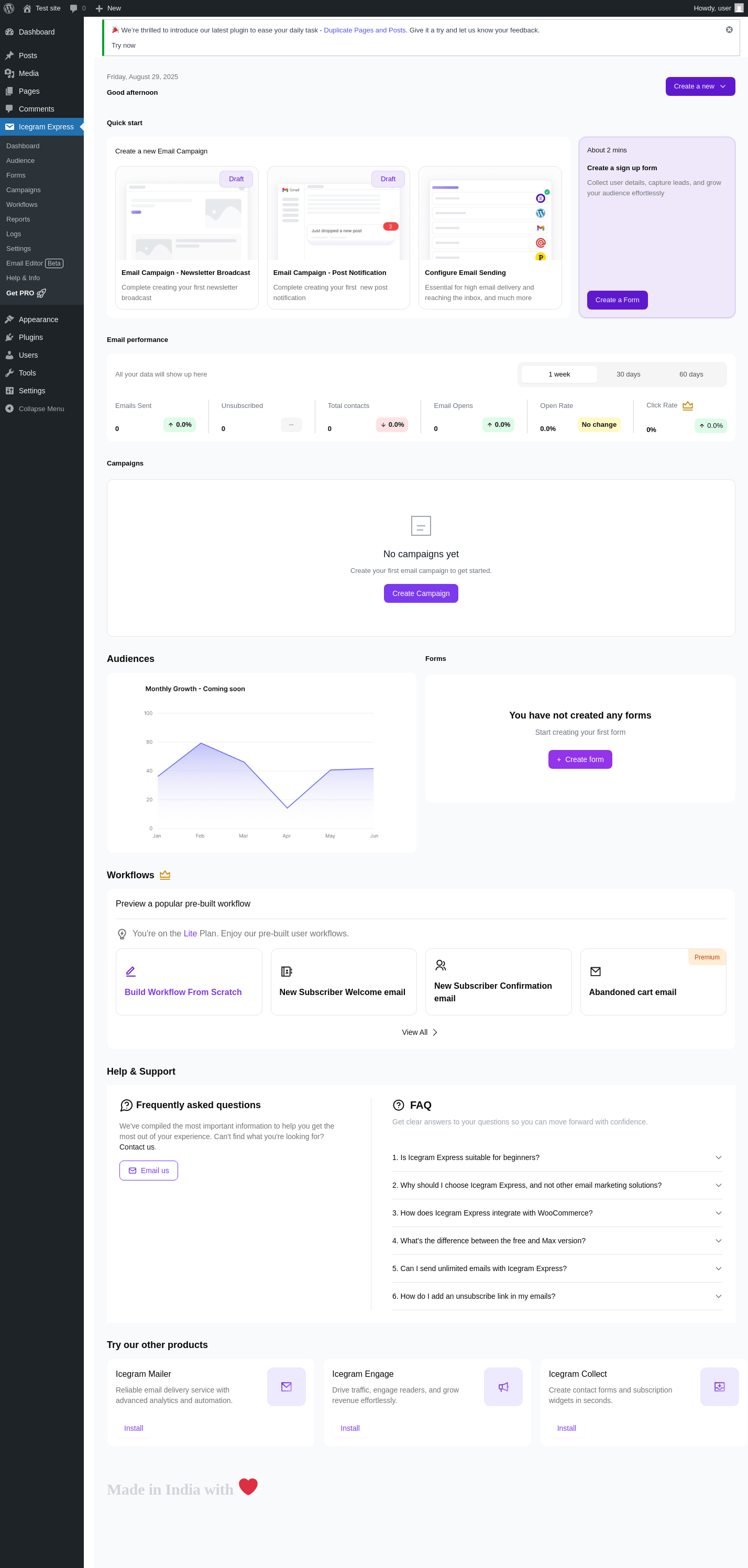Click the Workflows premium crown icon

(x=165, y=875)
